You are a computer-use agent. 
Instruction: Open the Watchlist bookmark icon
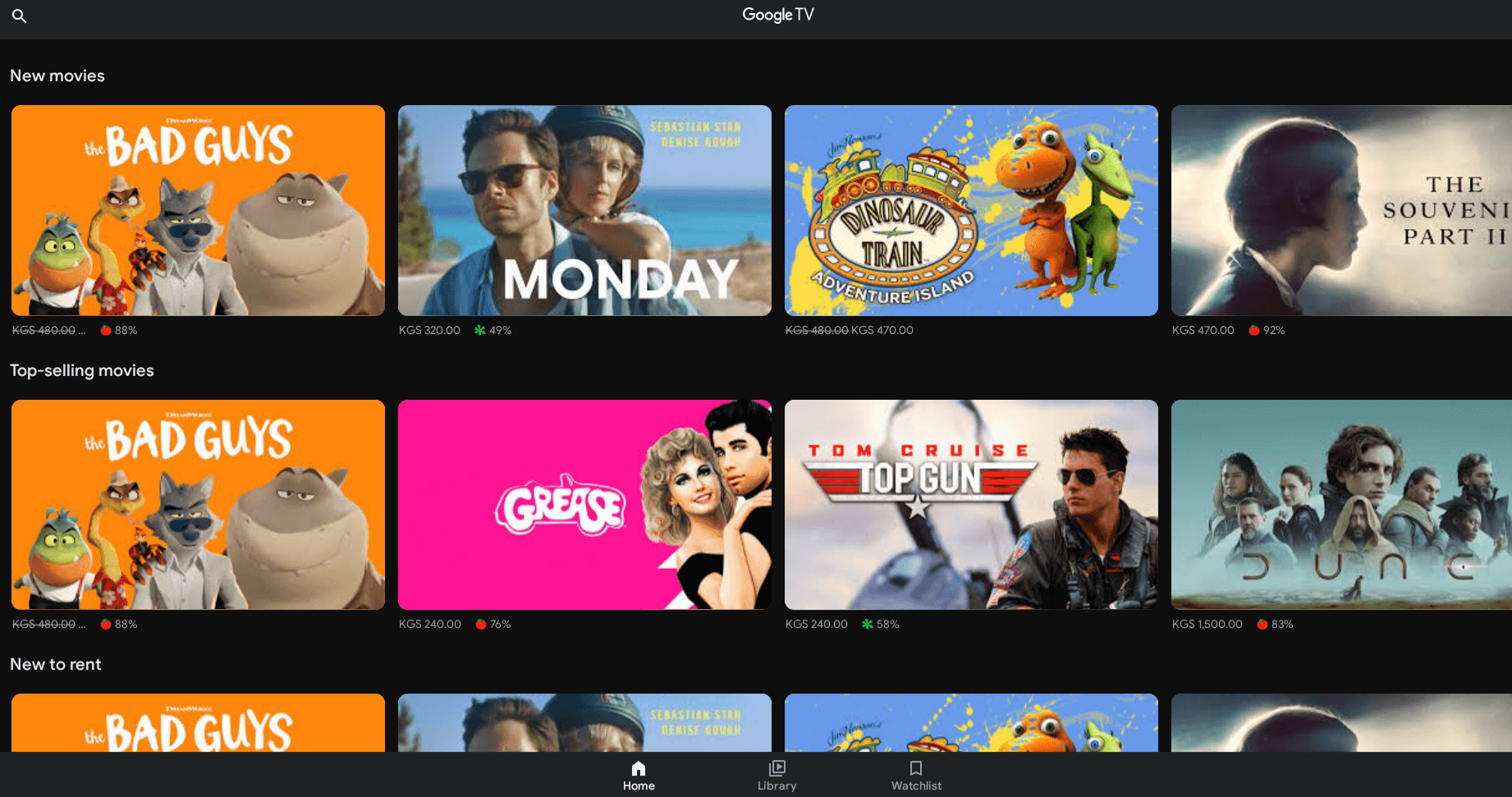(x=916, y=768)
